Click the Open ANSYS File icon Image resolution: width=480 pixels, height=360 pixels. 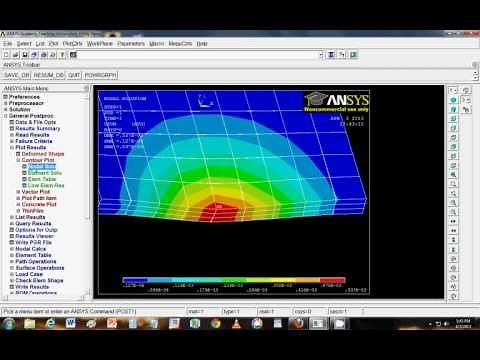point(16,55)
